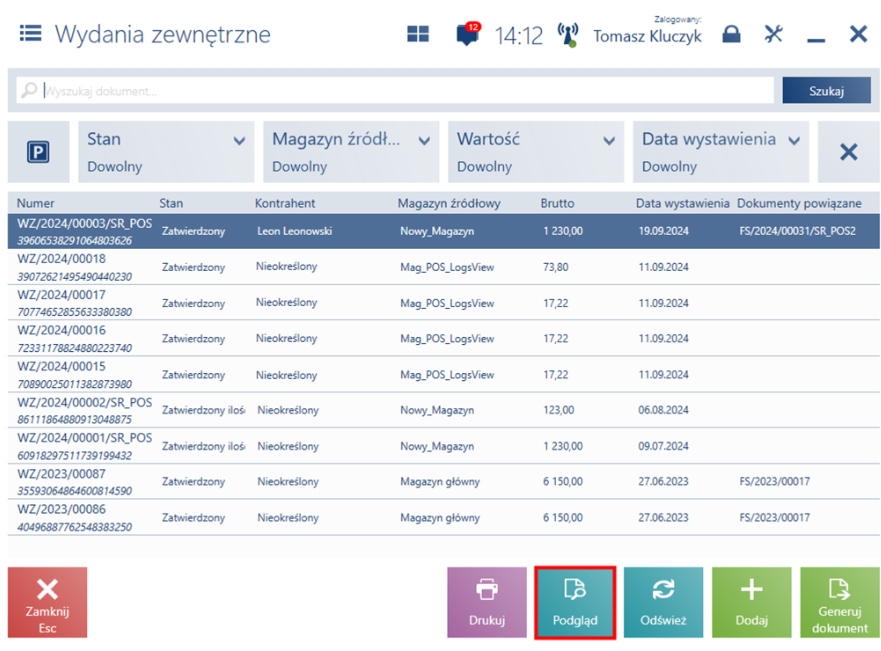Image resolution: width=881 pixels, height=651 pixels.
Task: Open the tools settings icon
Action: (x=773, y=34)
